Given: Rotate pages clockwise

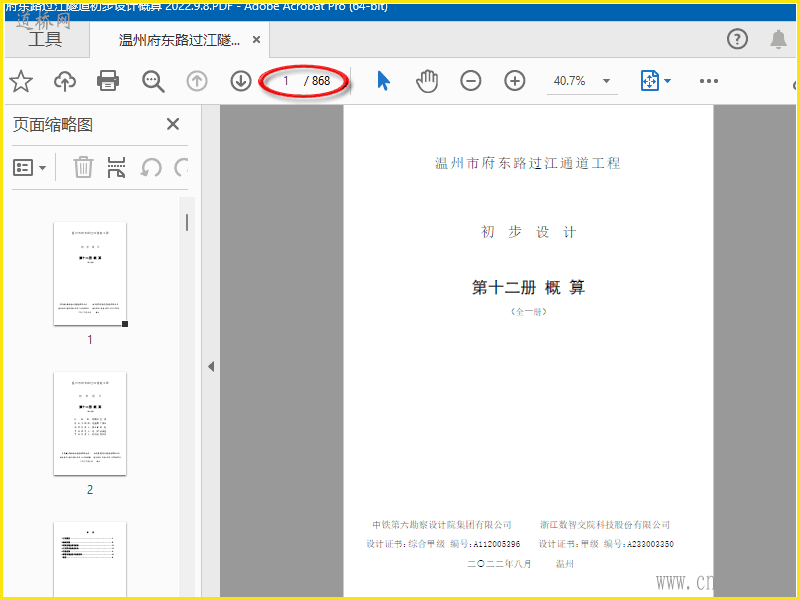Looking at the screenshot, I should [181, 167].
